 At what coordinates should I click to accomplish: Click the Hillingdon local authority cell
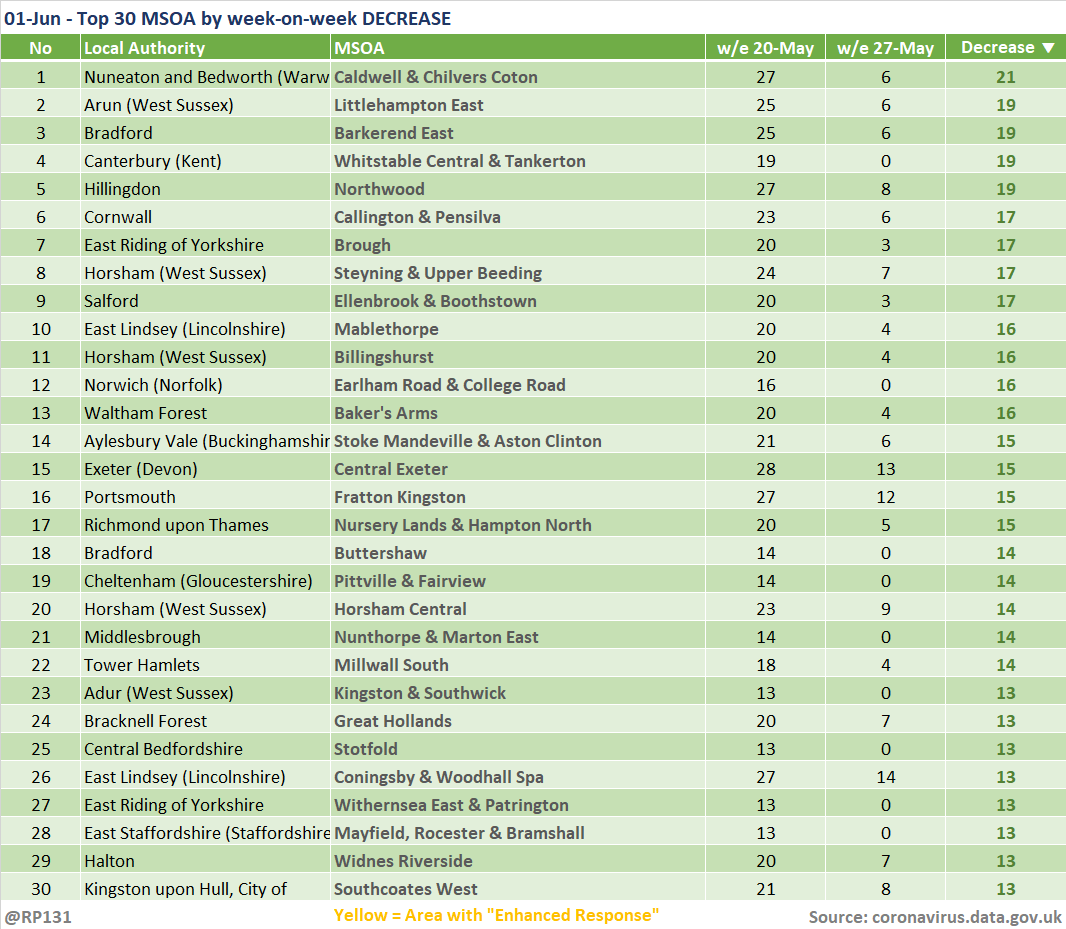(122, 189)
